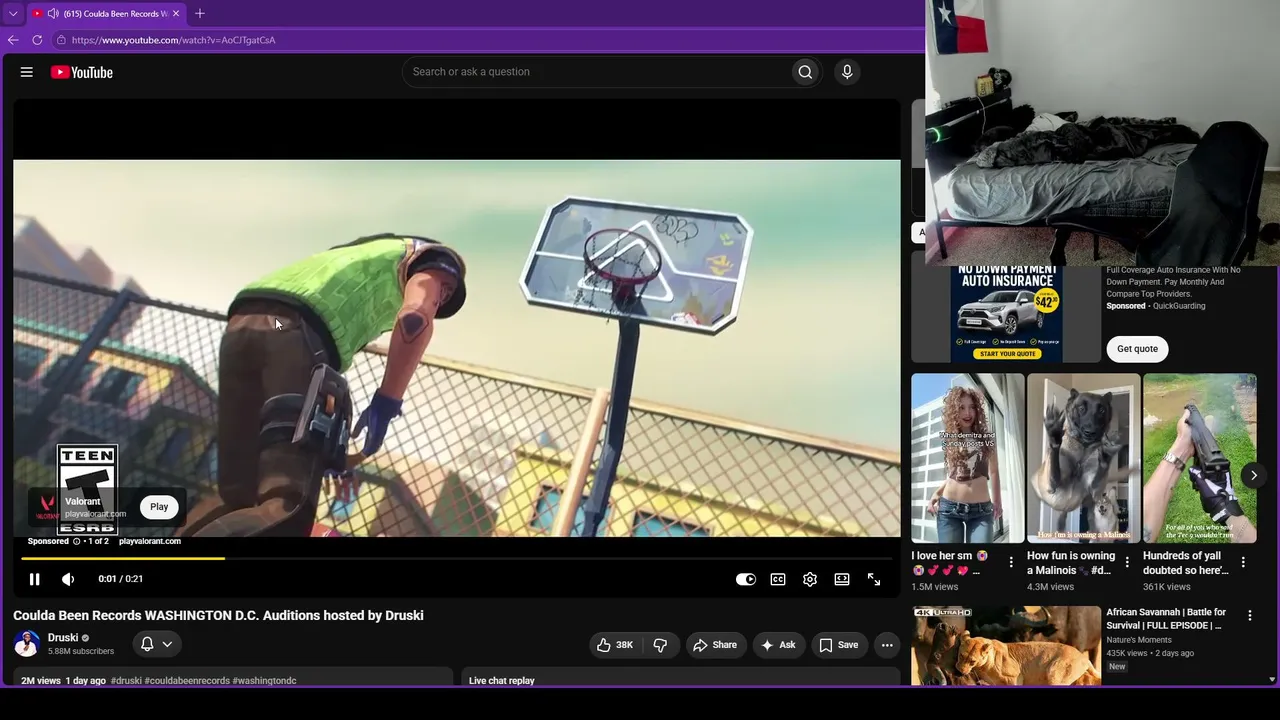1280x720 pixels.
Task: Mute the video volume
Action: (68, 579)
